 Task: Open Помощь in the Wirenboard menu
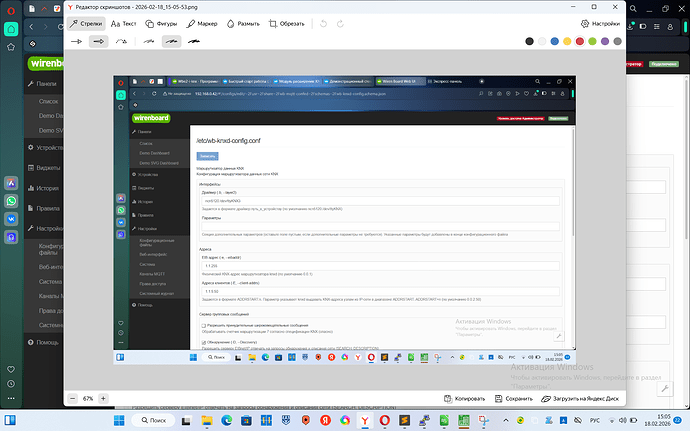pos(44,342)
